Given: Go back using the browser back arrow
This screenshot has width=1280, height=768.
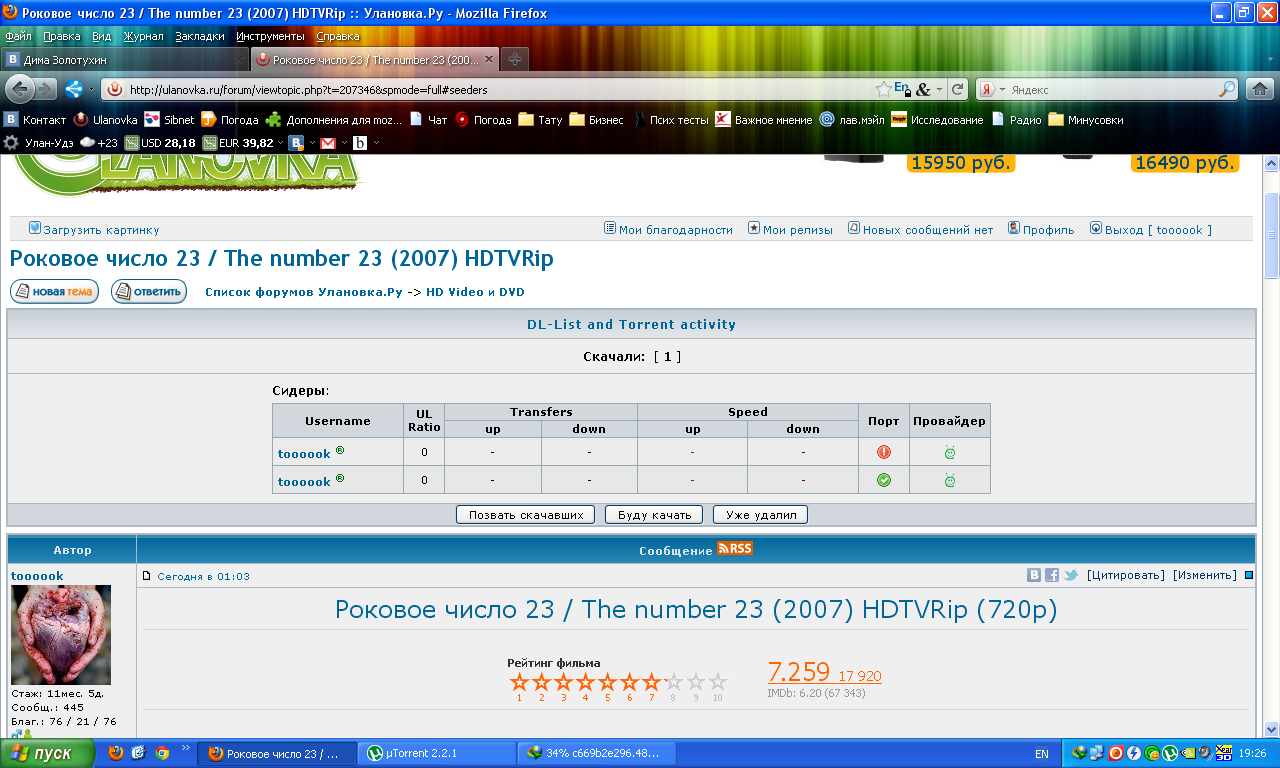Looking at the screenshot, I should [20, 89].
